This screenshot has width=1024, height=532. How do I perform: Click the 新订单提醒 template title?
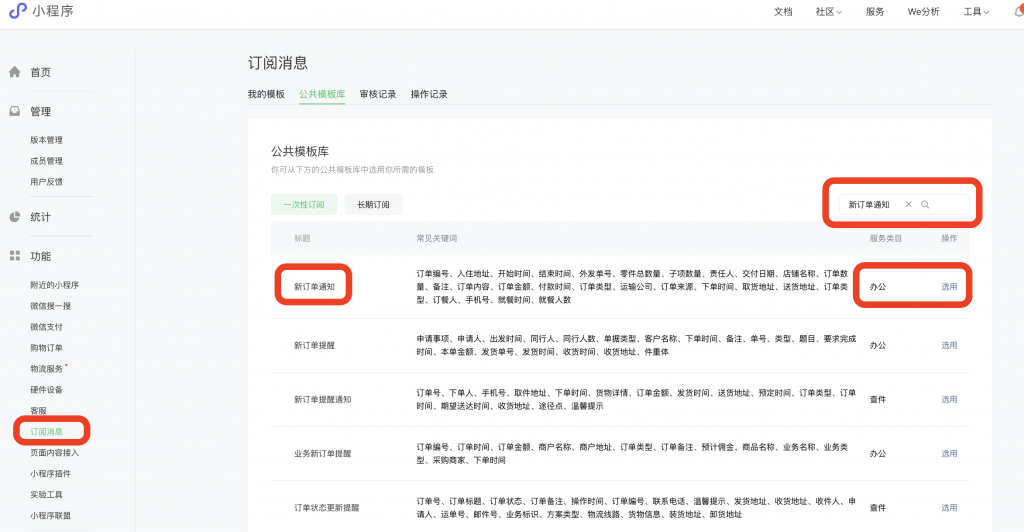click(314, 345)
